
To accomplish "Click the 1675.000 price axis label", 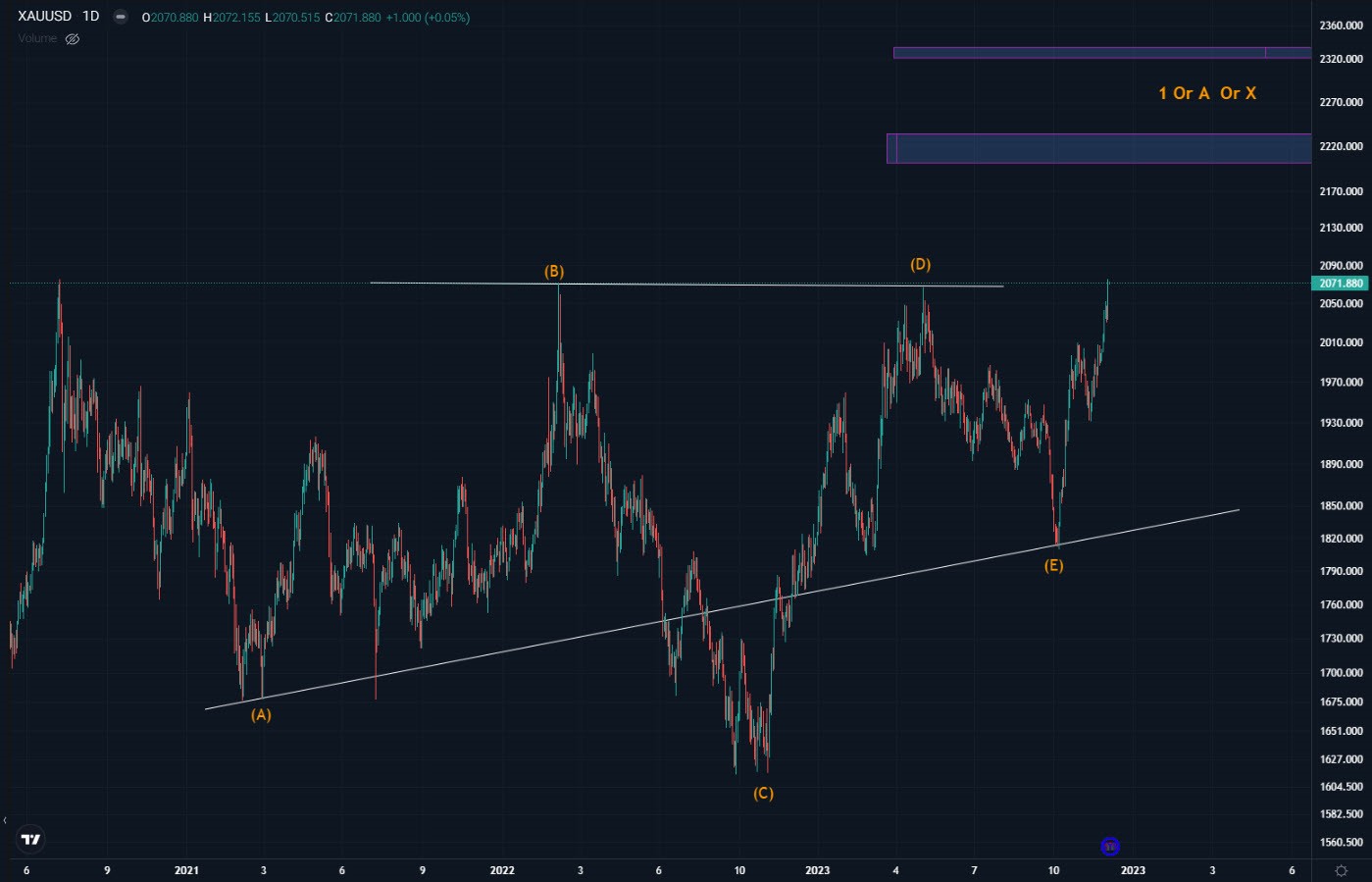I will click(1341, 701).
